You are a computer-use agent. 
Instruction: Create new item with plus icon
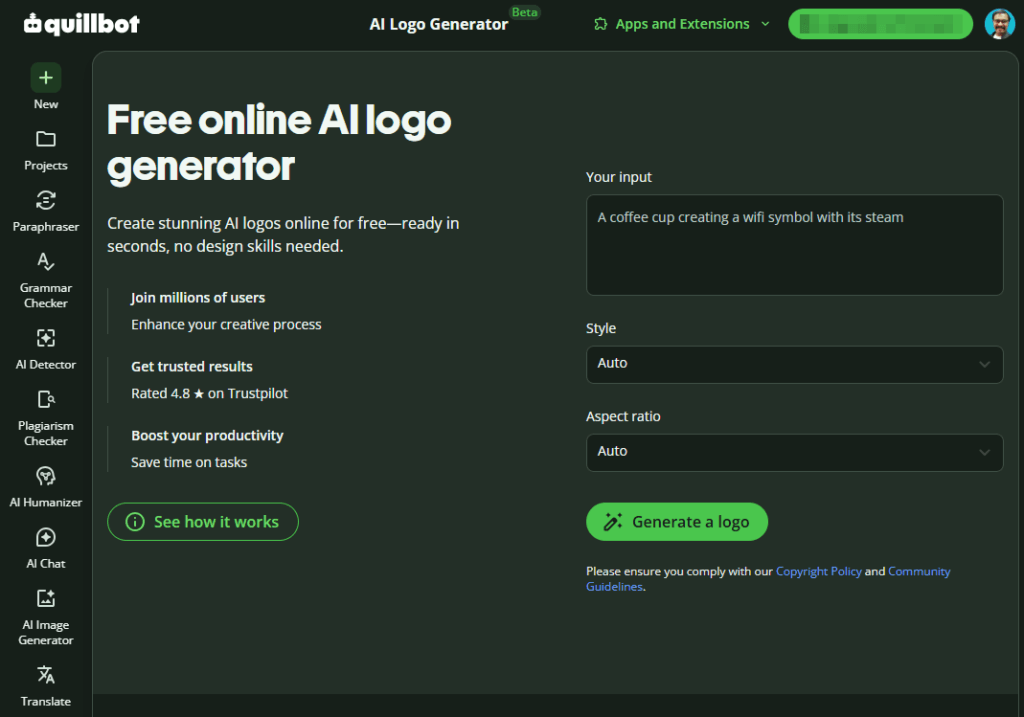tap(46, 78)
